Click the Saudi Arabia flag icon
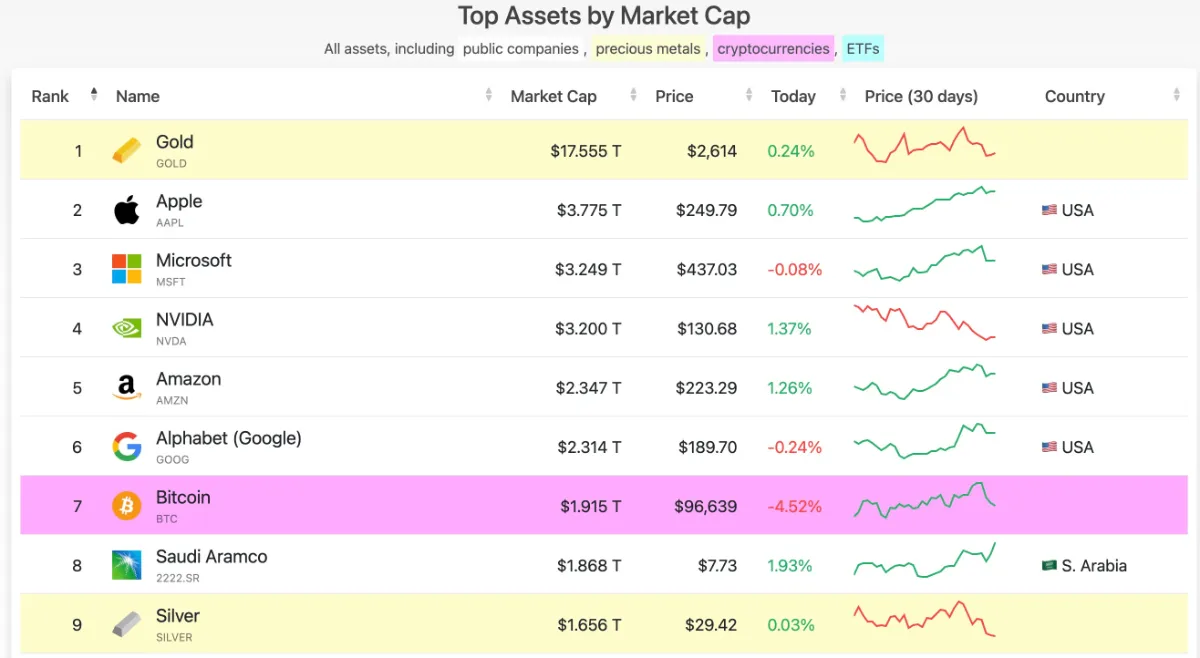This screenshot has height=658, width=1200. point(1049,565)
